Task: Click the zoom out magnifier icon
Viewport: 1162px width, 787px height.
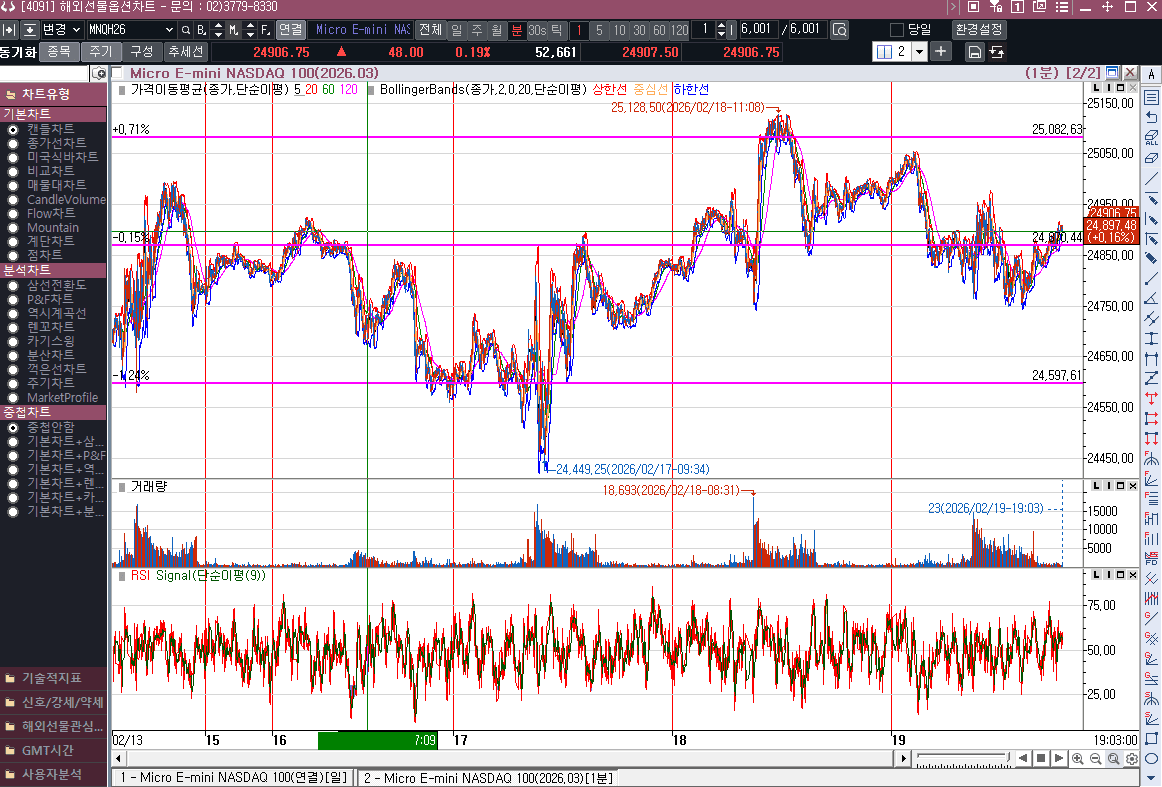Action: 1095,759
